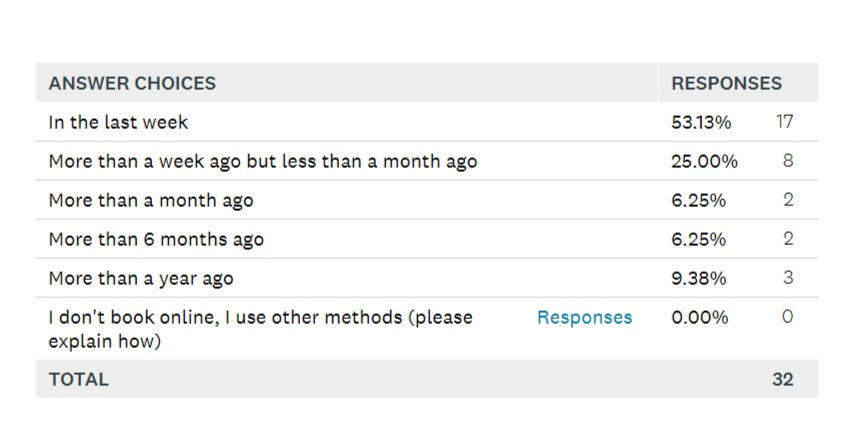The width and height of the screenshot is (855, 431).
Task: Click the 53.13% percentage value
Action: point(701,122)
